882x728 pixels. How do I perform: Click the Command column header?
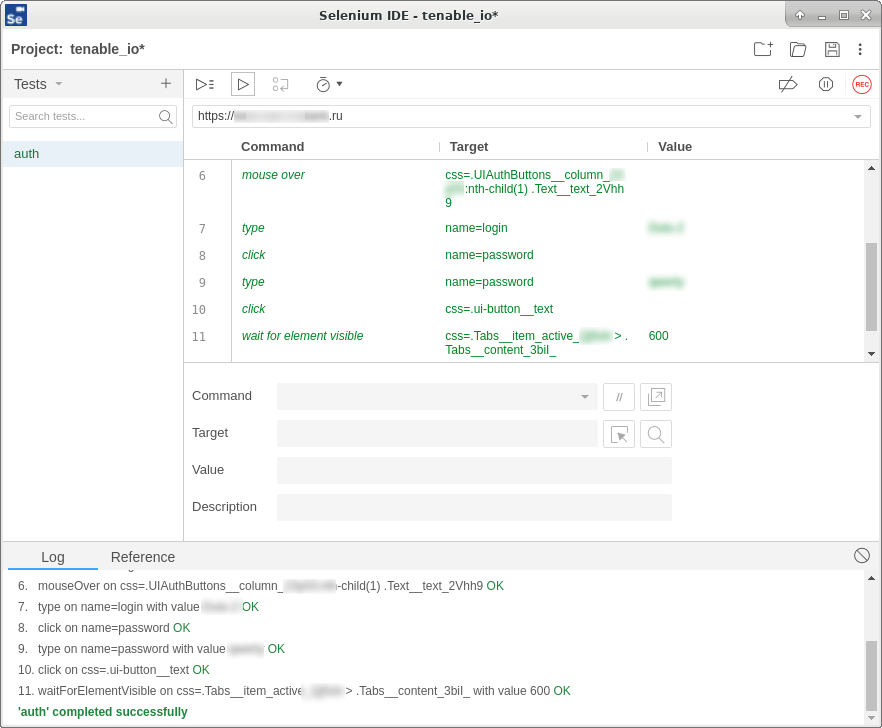pos(272,147)
